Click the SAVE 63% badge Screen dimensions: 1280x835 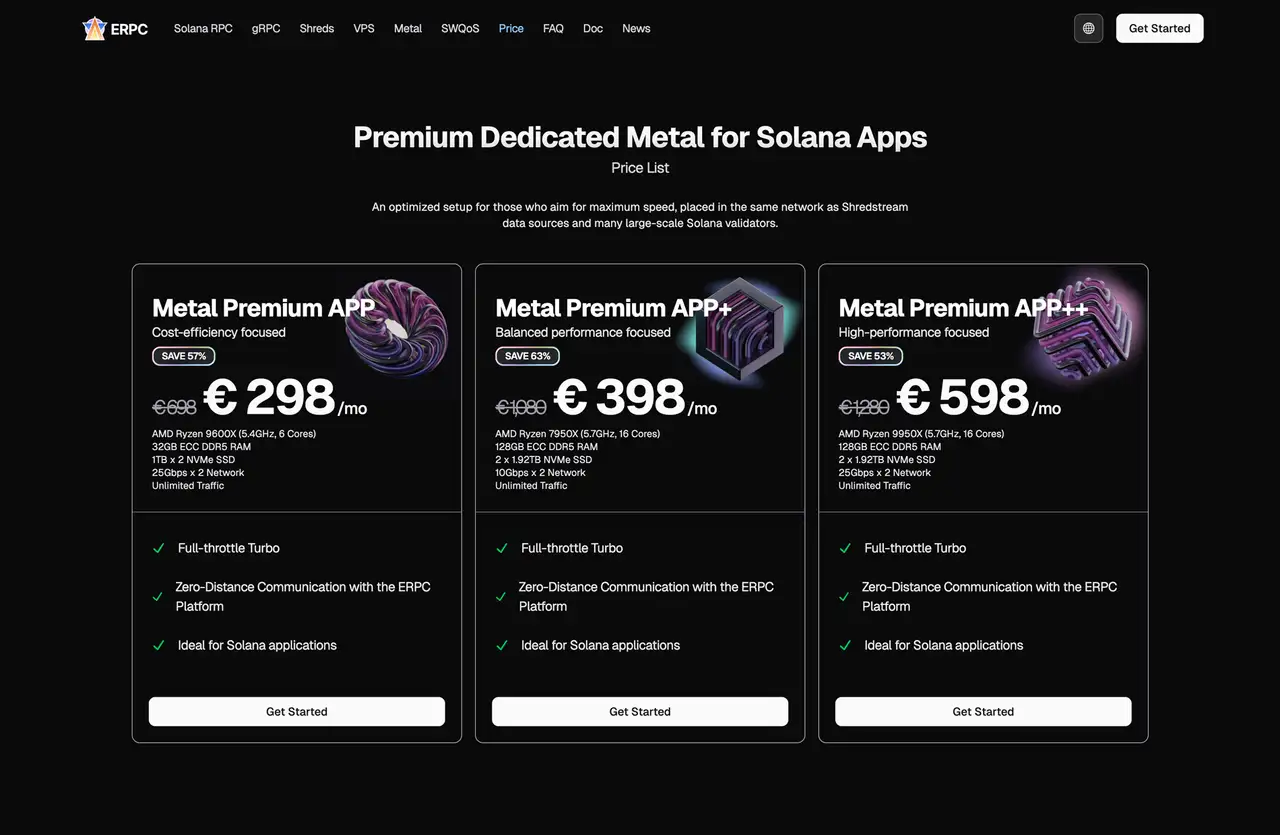coord(527,356)
